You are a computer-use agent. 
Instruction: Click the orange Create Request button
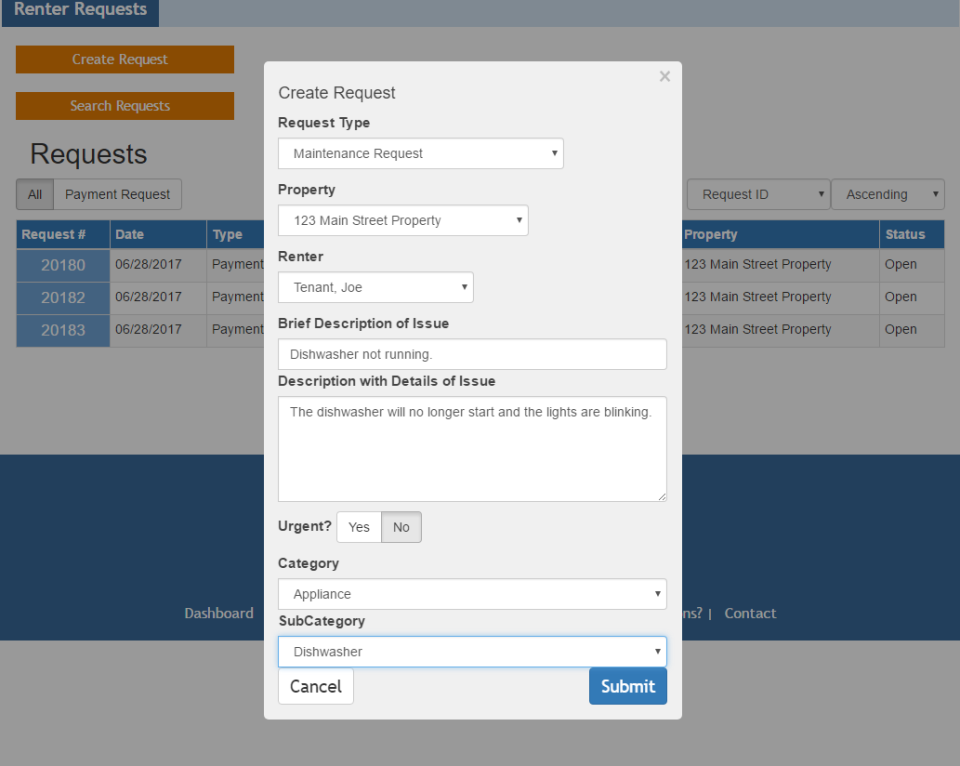(125, 60)
